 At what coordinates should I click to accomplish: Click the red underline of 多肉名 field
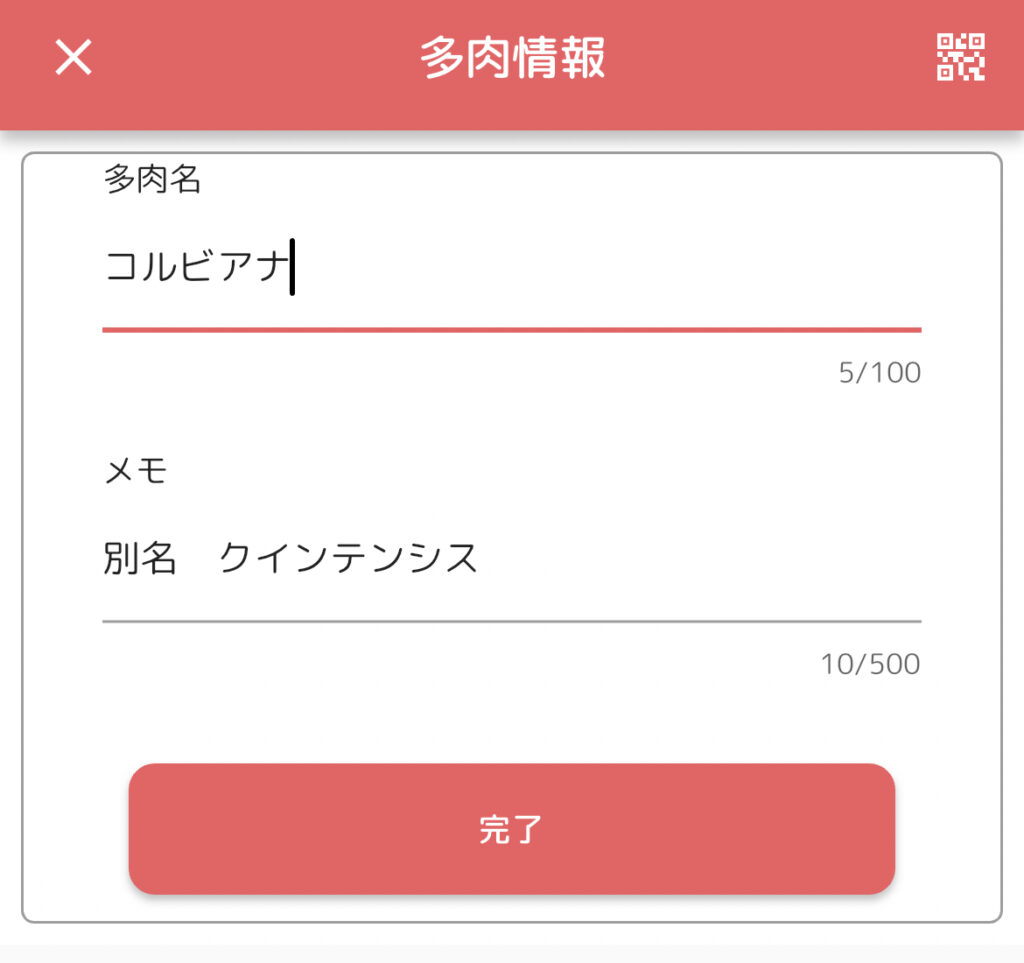(511, 329)
